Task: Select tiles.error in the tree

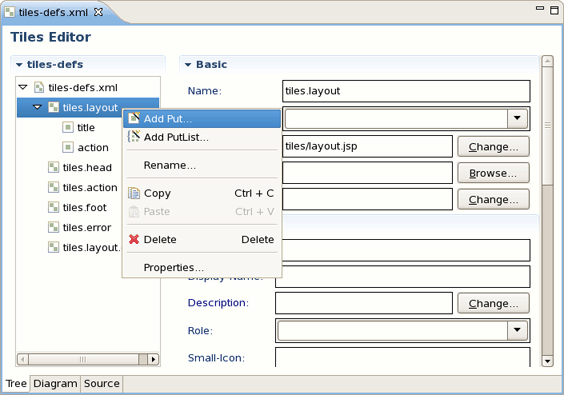Action: click(x=87, y=228)
